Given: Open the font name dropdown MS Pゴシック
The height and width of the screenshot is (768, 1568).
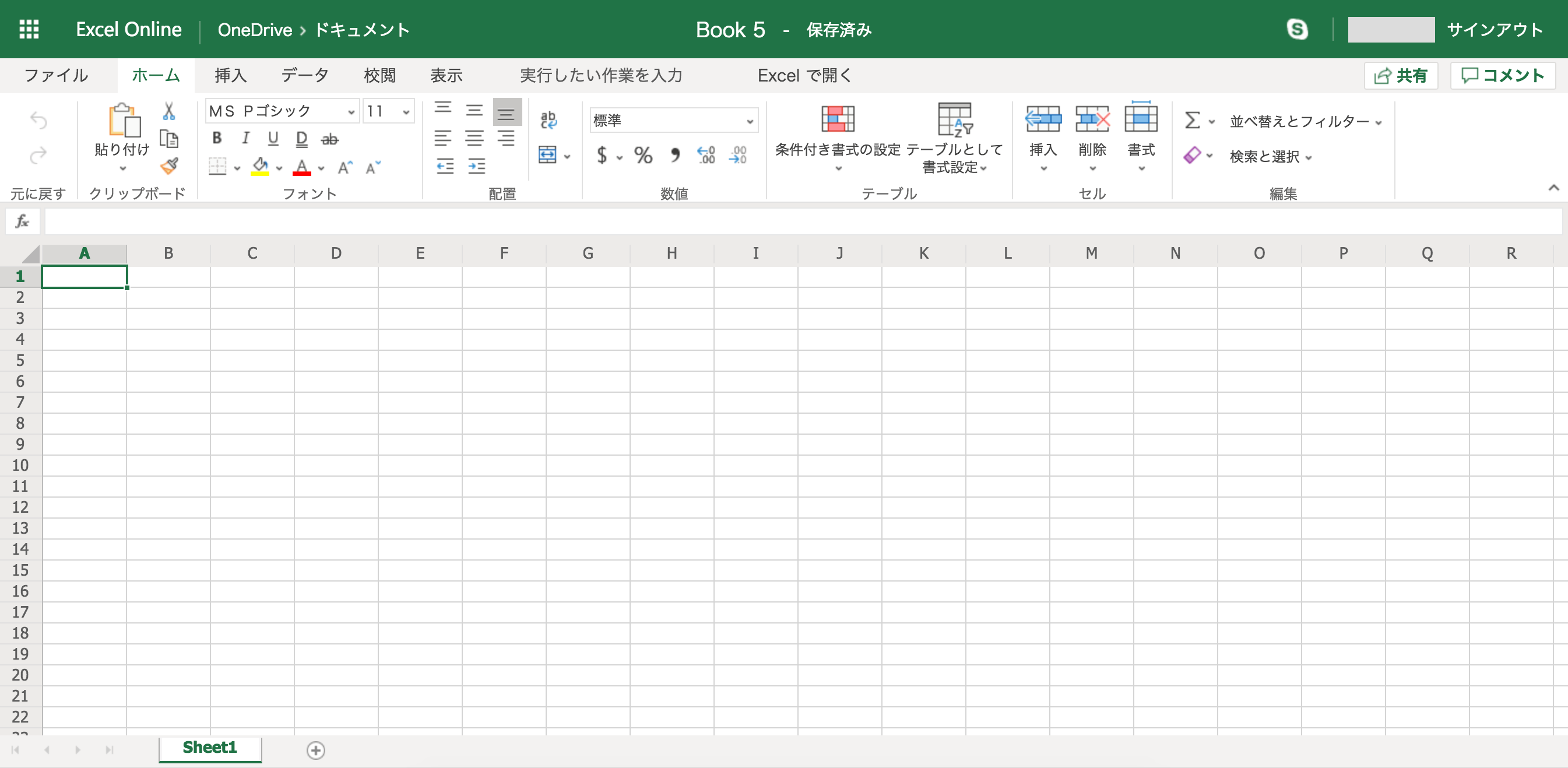Looking at the screenshot, I should [x=282, y=111].
